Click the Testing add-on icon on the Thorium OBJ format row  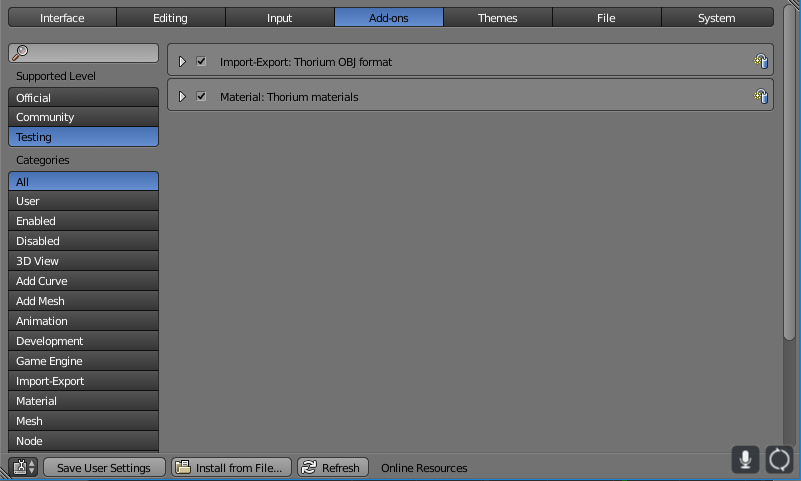pyautogui.click(x=761, y=61)
